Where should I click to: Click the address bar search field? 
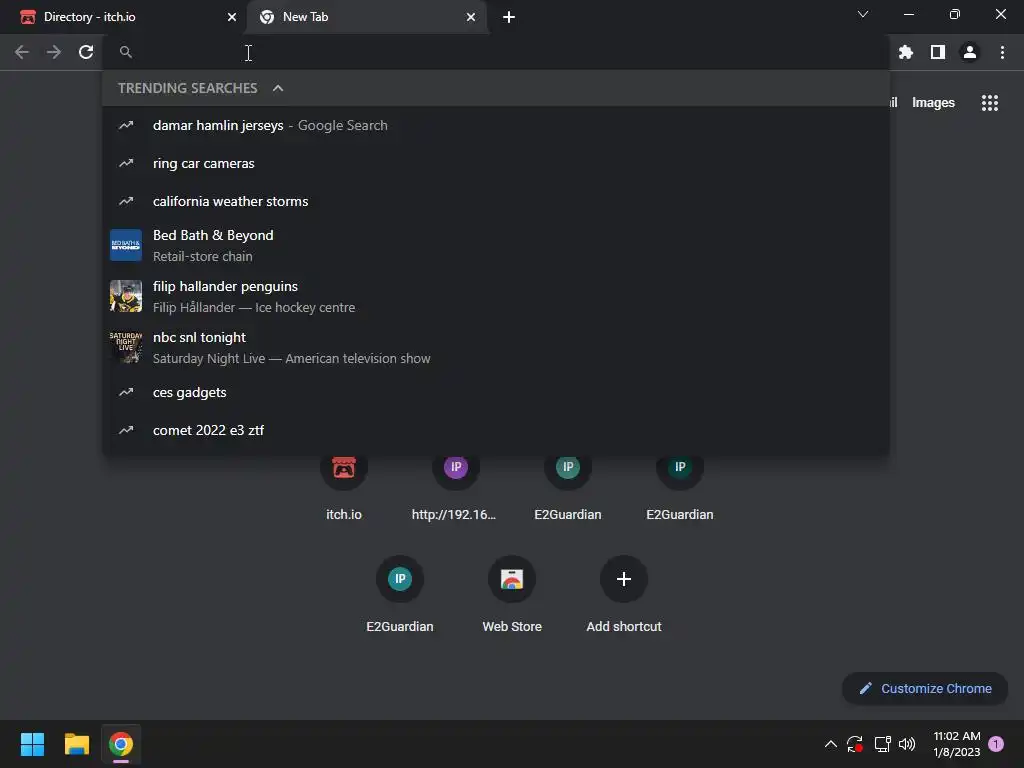coord(496,52)
